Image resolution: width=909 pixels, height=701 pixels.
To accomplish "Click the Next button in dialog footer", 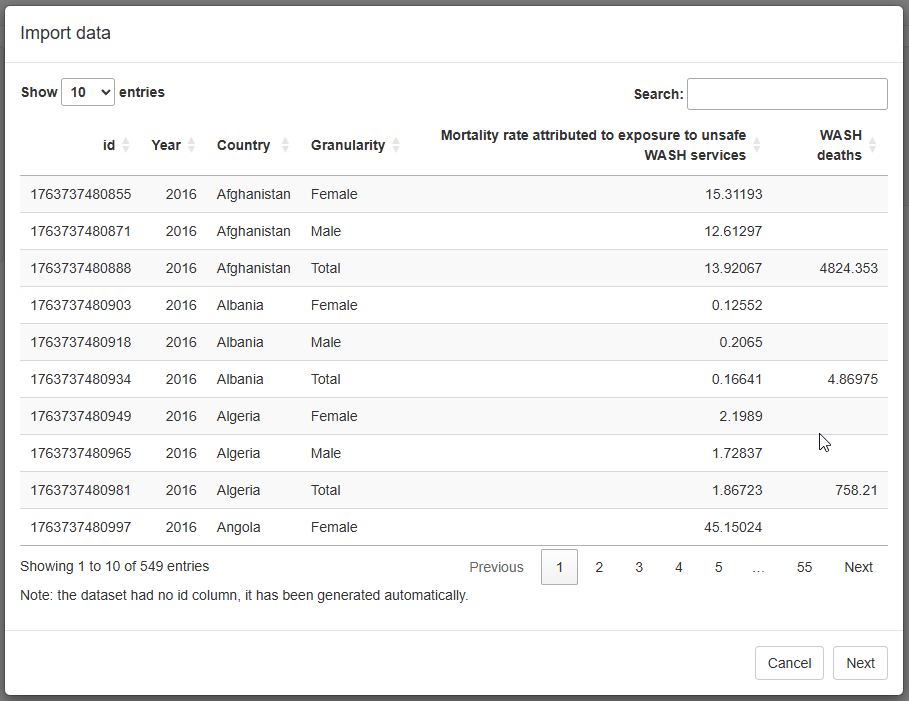I will click(x=860, y=663).
